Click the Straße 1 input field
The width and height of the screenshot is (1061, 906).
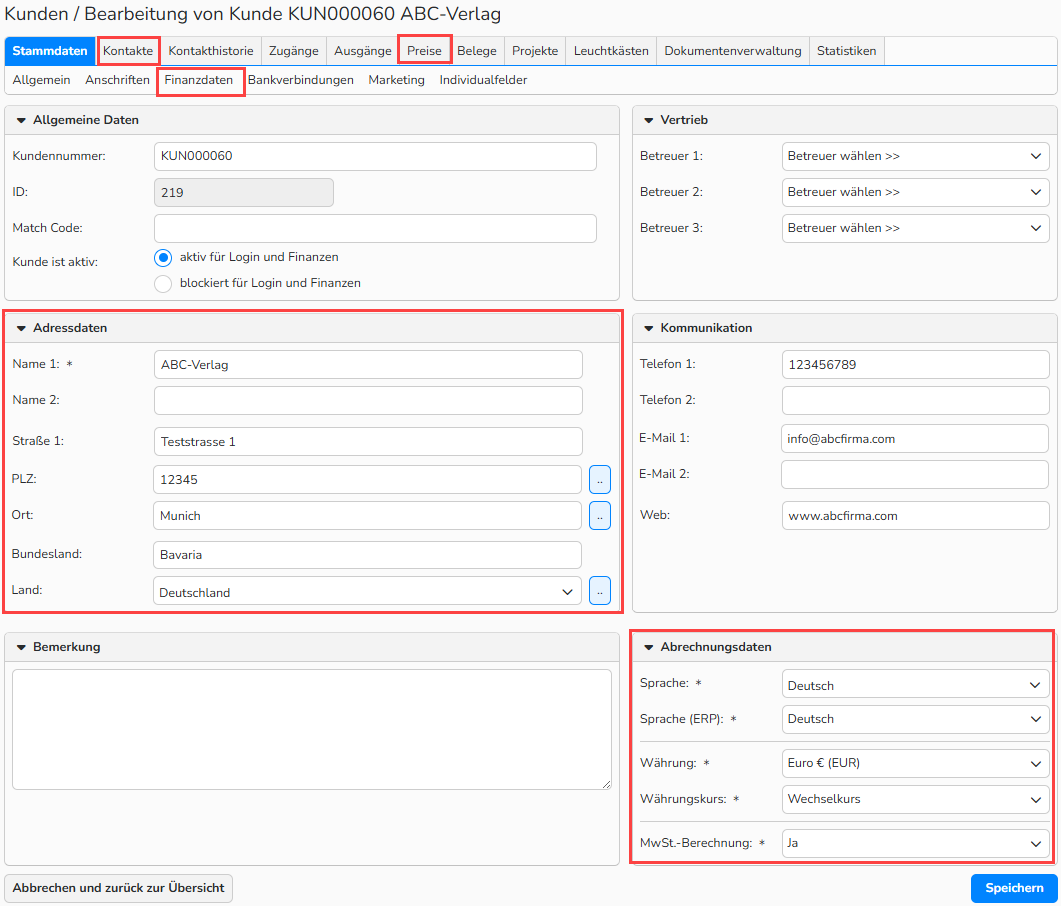[x=368, y=442]
